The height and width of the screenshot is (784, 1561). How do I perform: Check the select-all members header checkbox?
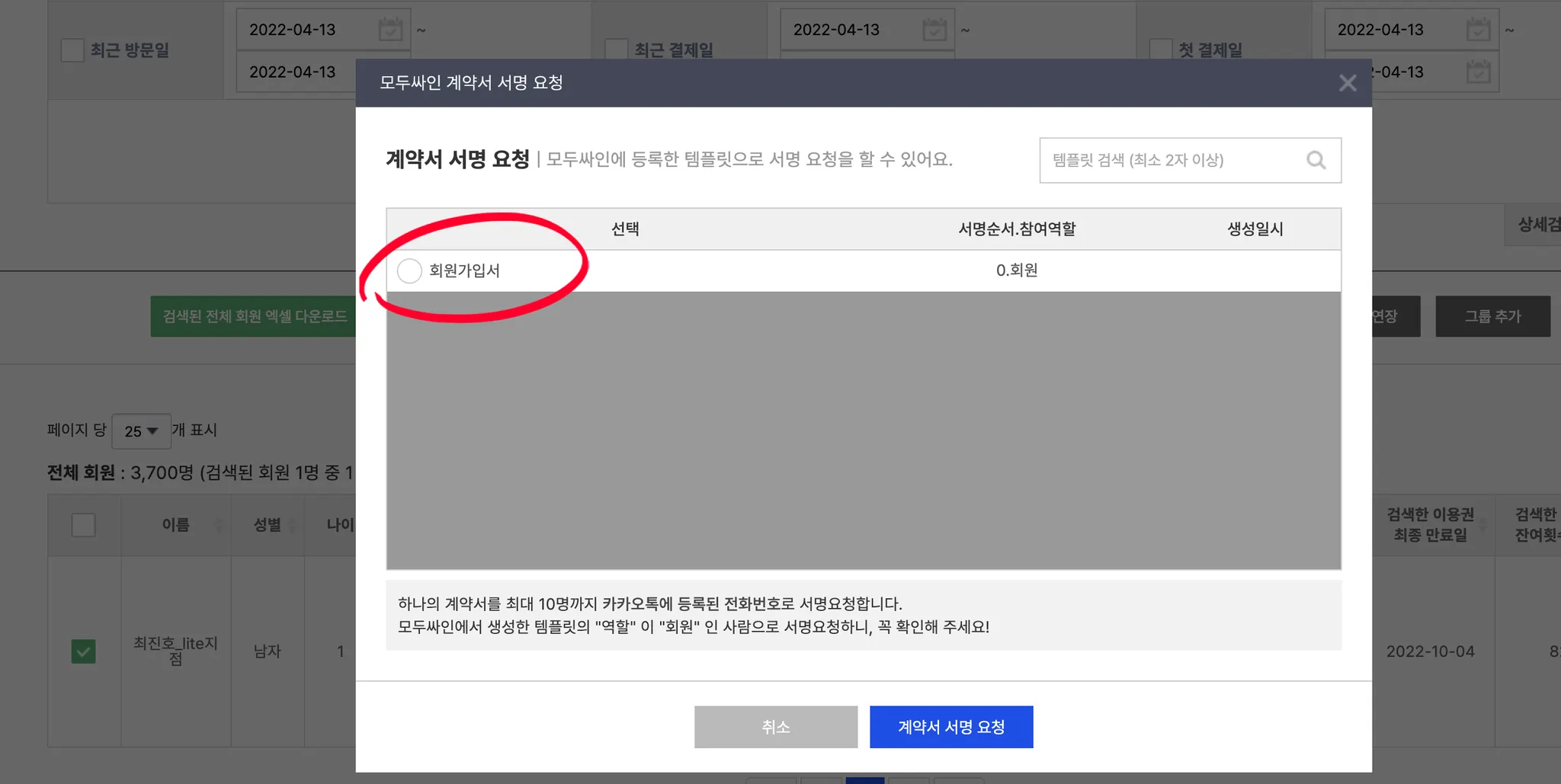[x=83, y=525]
